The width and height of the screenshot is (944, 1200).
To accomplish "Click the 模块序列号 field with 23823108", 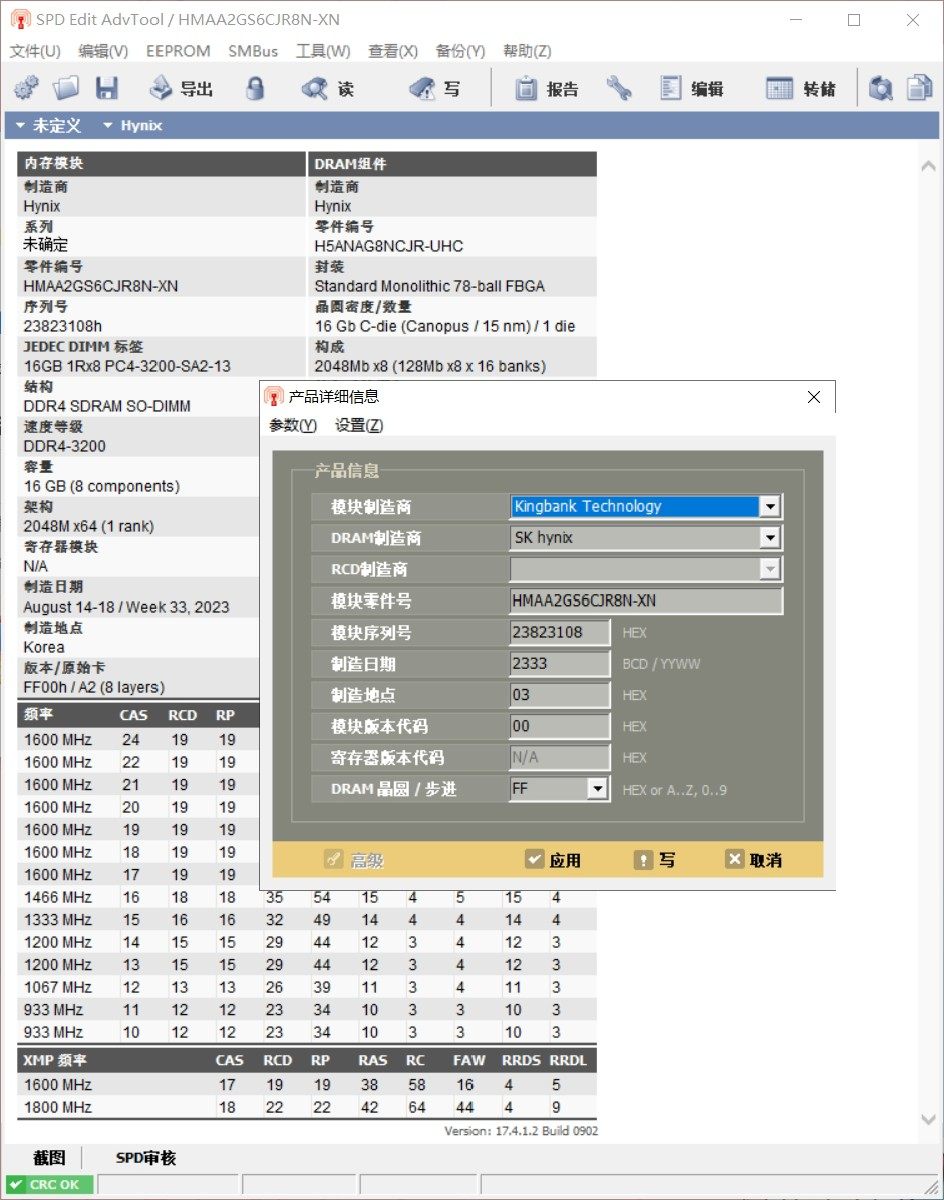I will point(560,632).
